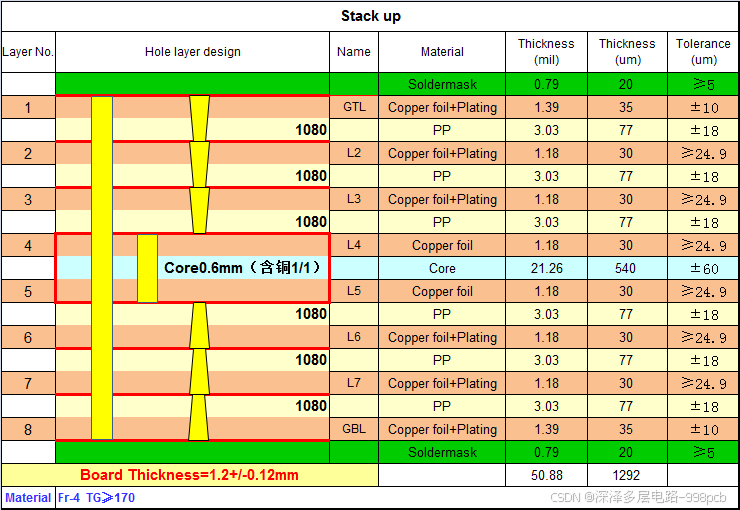This screenshot has width=740, height=510.
Task: Click the "L6" name cell
Action: point(353,337)
